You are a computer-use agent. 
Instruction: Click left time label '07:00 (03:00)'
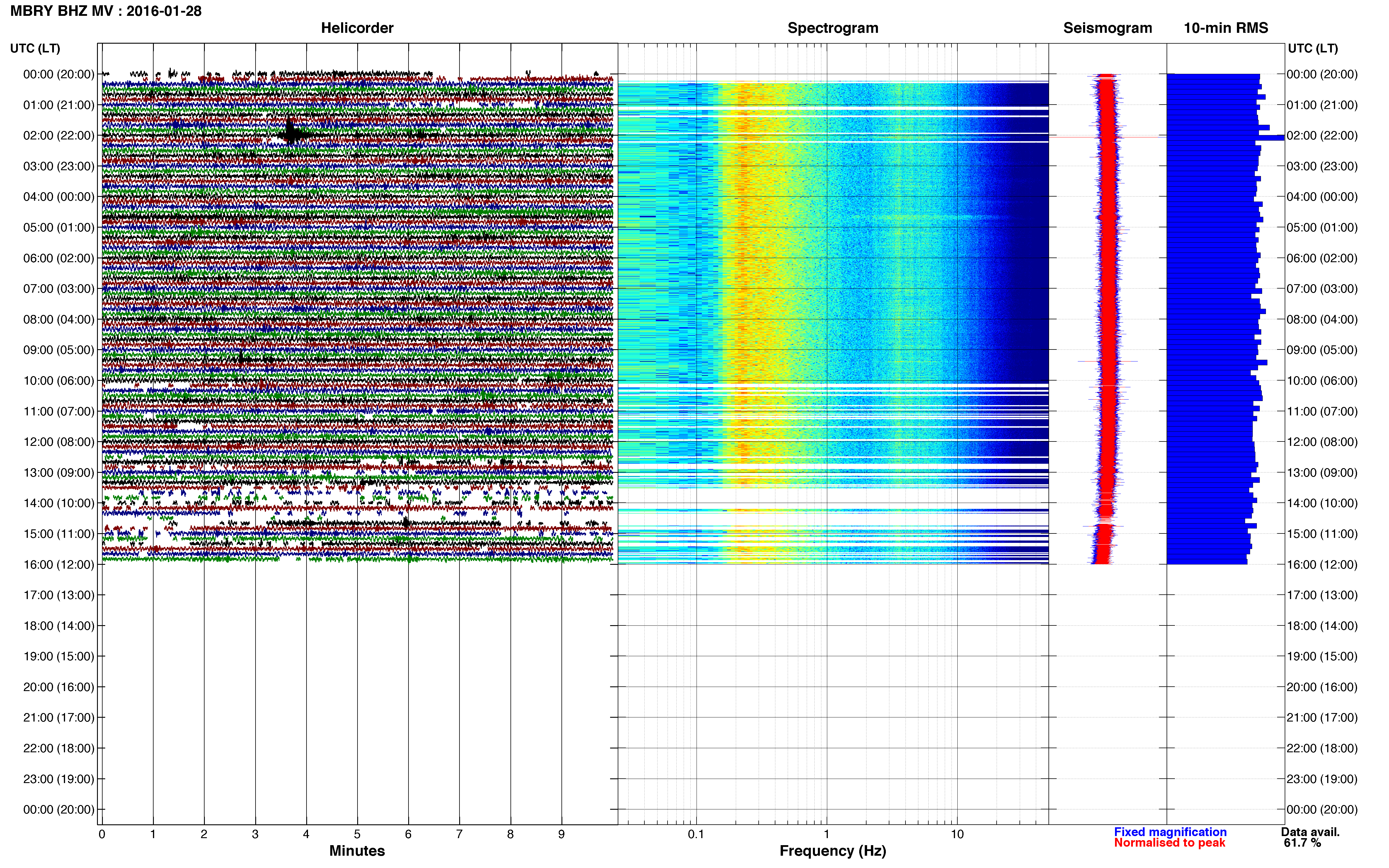coord(59,289)
